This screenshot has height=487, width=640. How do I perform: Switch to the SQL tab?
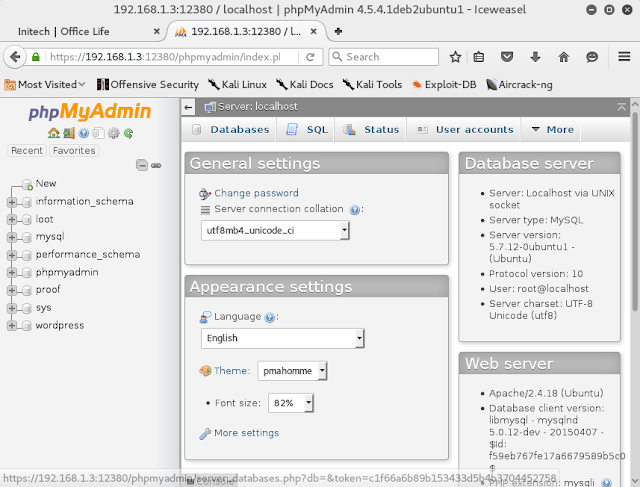coord(307,130)
